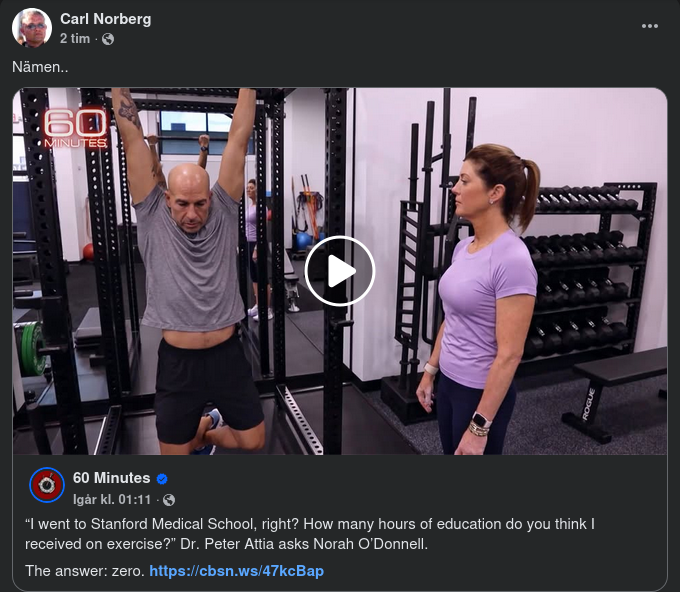Click the 'Igår kl. 01:11' timestamp

coord(112,500)
